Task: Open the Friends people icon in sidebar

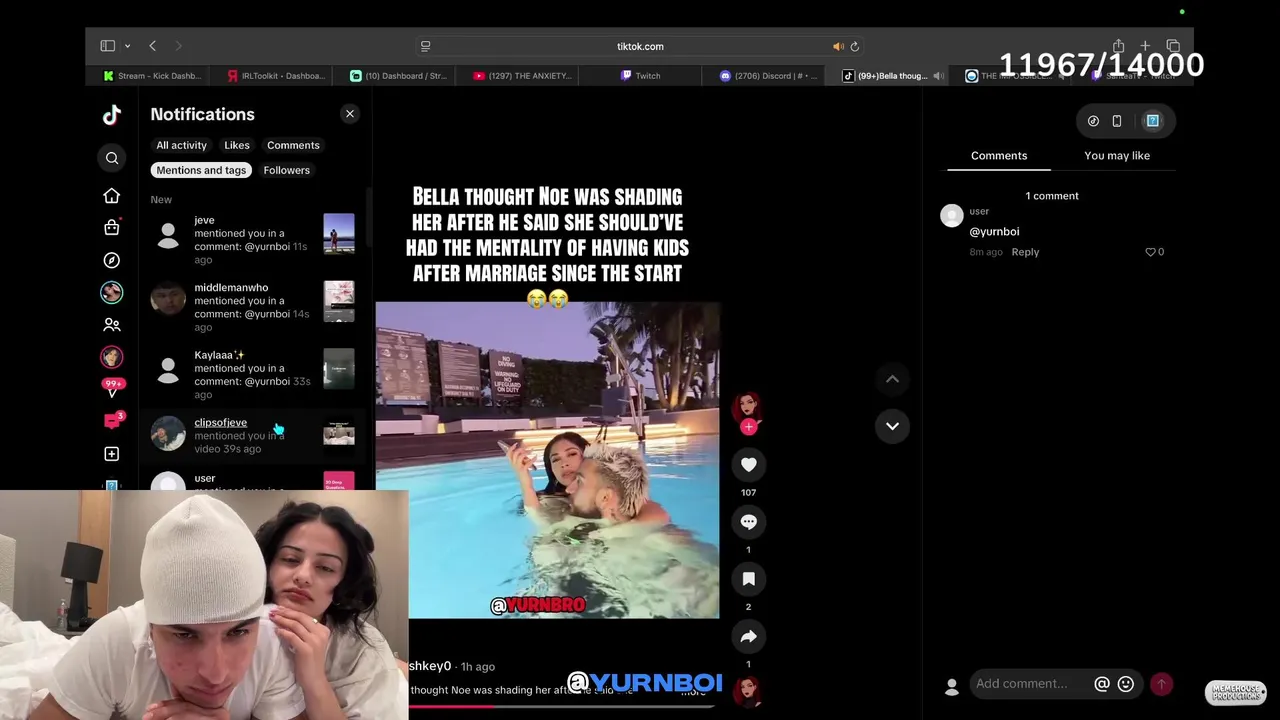Action: (112, 325)
